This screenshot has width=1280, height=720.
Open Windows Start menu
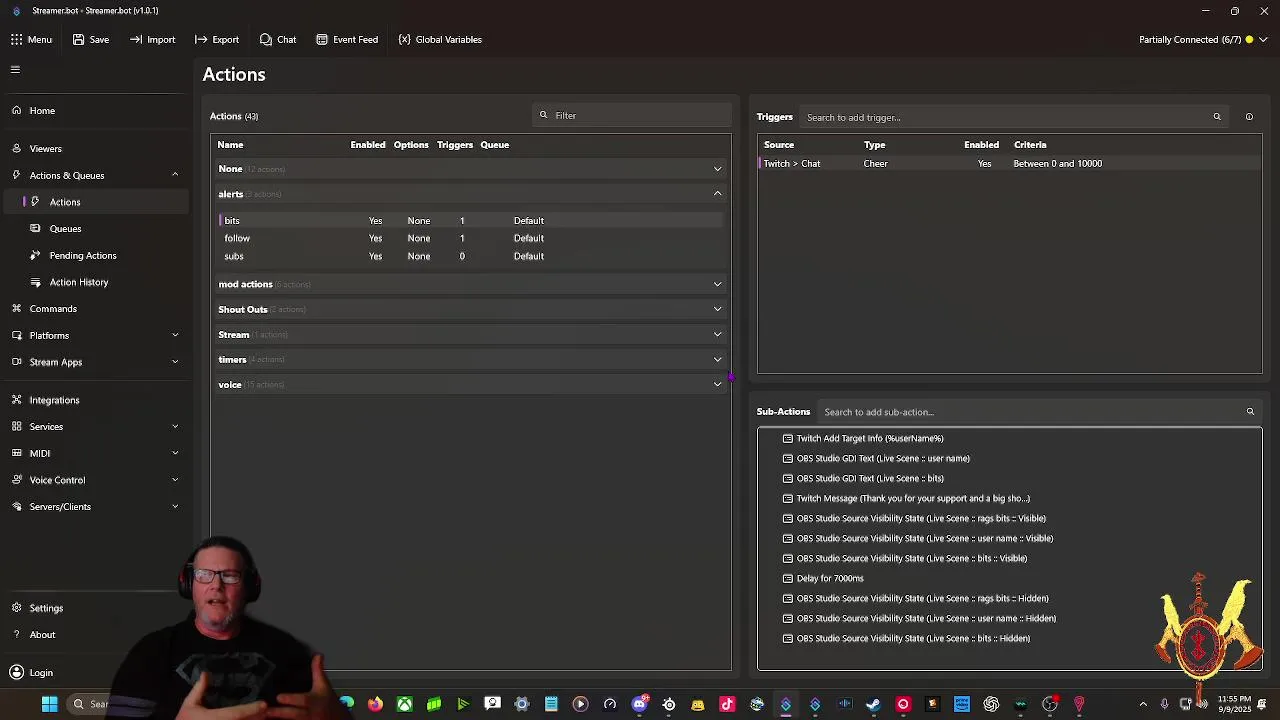point(49,704)
